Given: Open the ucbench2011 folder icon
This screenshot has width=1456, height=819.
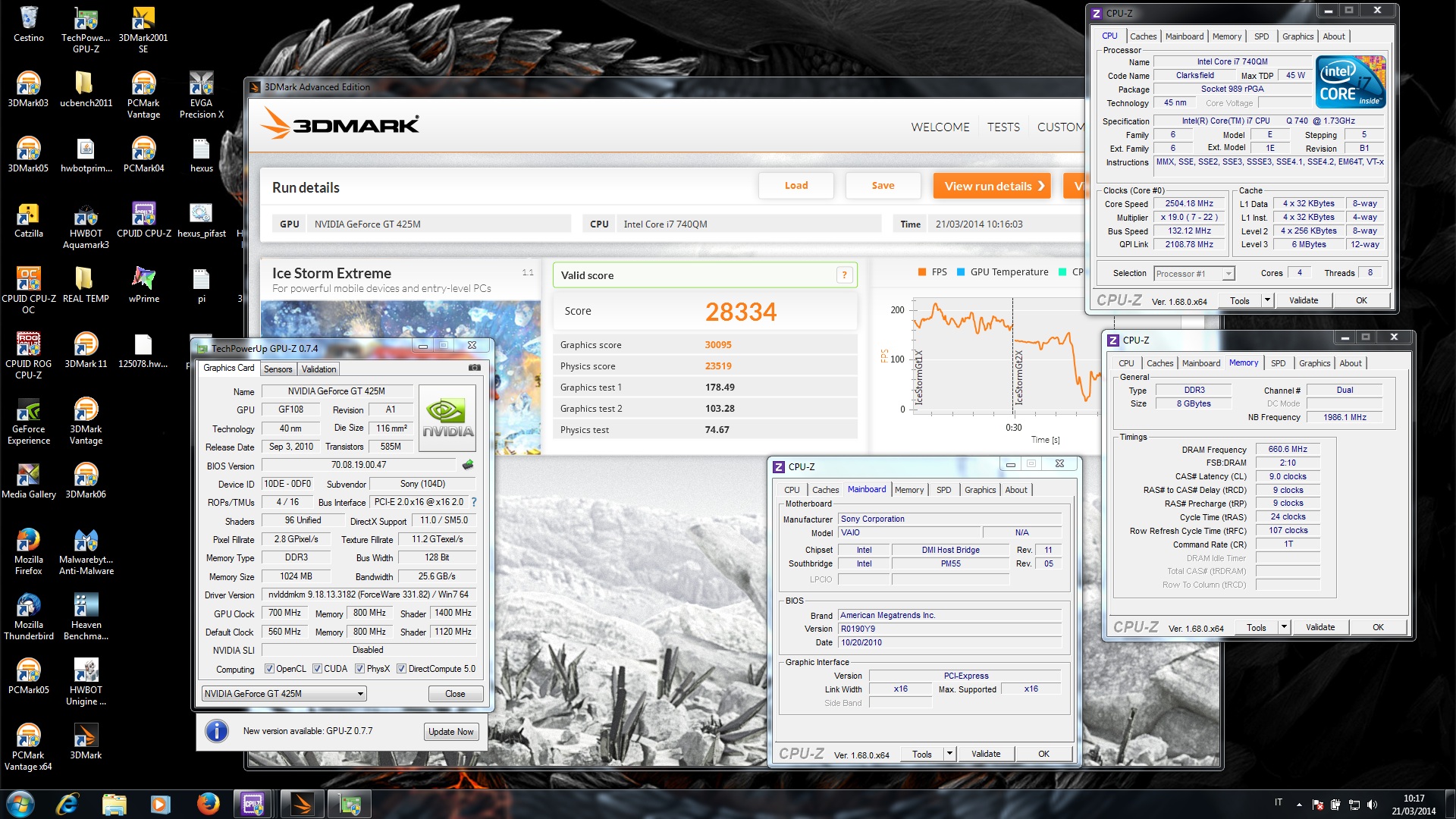Looking at the screenshot, I should (86, 89).
